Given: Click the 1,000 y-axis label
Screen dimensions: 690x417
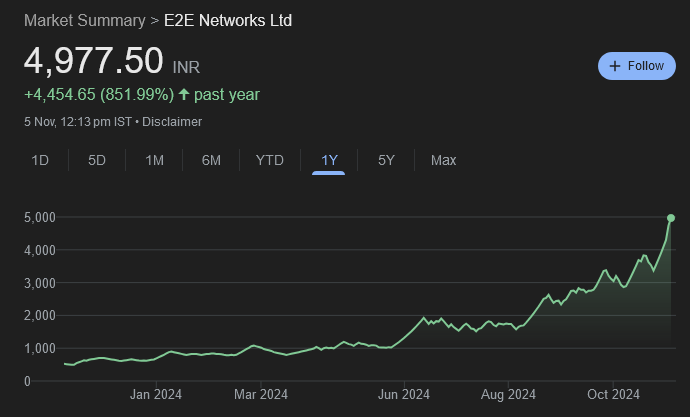Looking at the screenshot, I should point(40,349).
